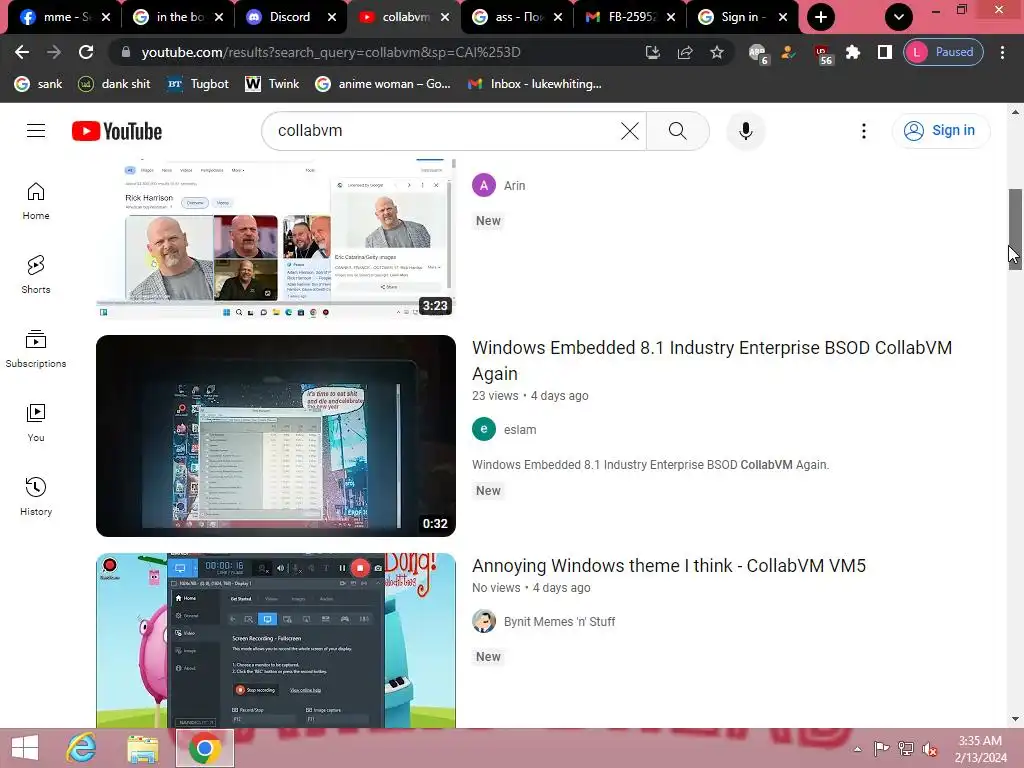Open the 'dank shit' bookmark
The width and height of the screenshot is (1024, 768).
coord(114,84)
